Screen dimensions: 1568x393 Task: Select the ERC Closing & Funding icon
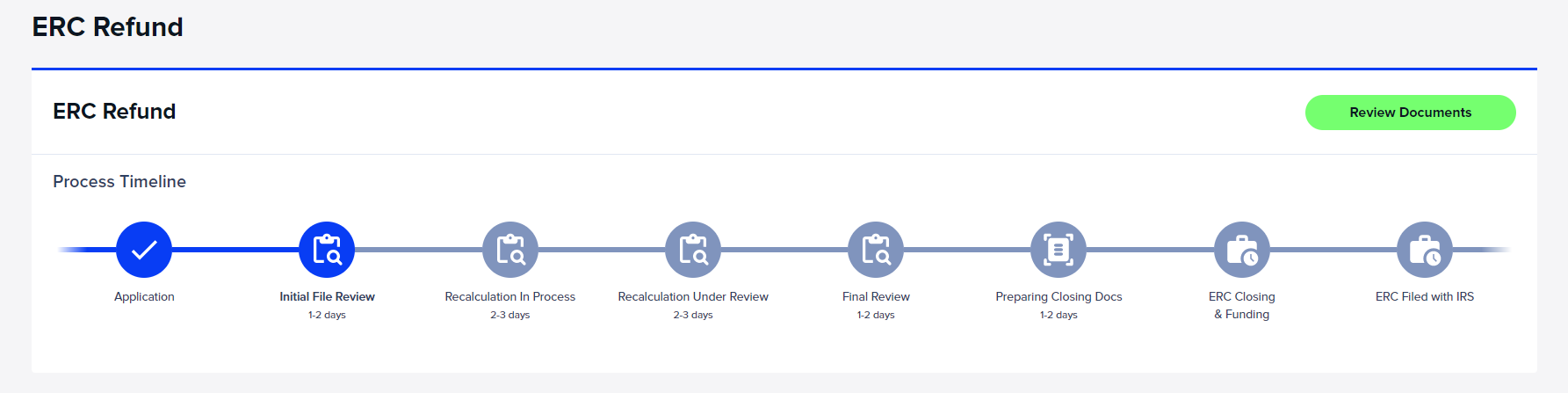(x=1242, y=250)
